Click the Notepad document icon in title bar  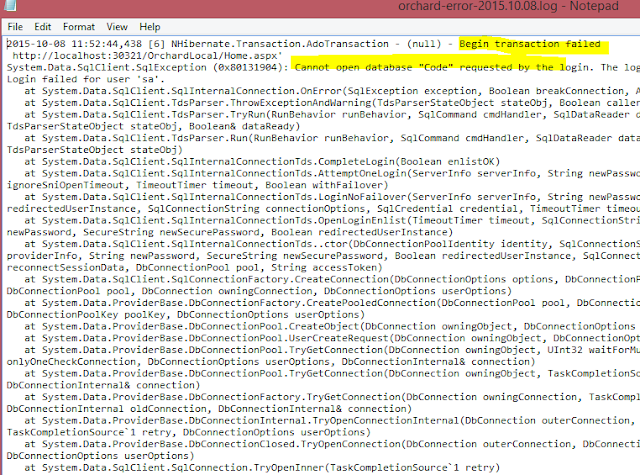click(10, 5)
